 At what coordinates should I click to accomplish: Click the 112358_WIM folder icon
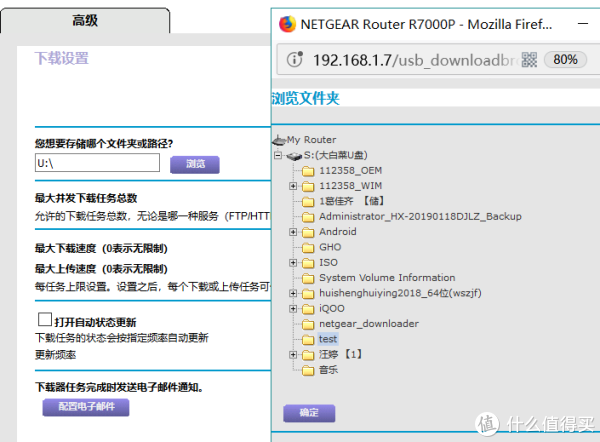[308, 186]
